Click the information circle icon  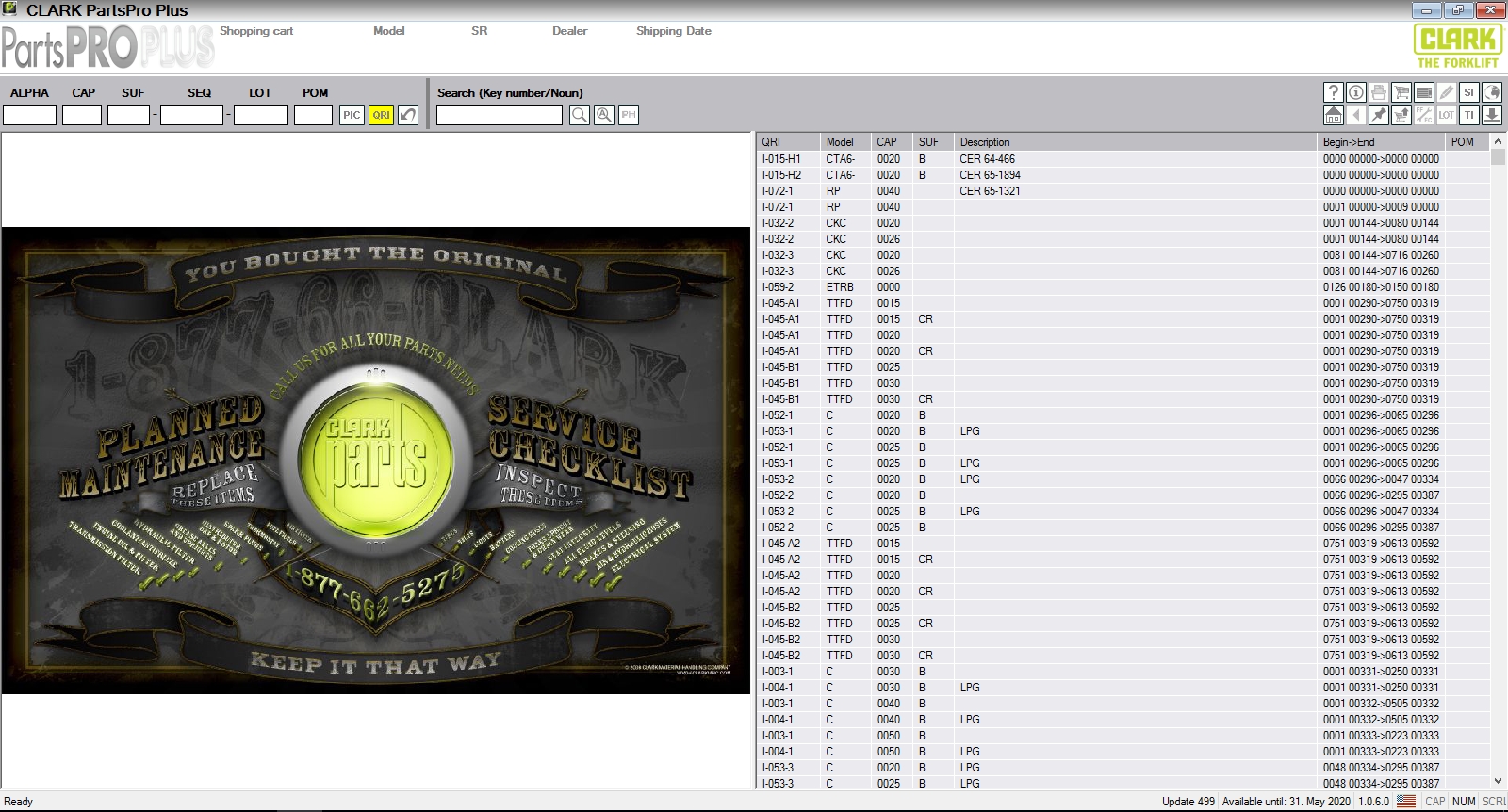coord(1355,92)
